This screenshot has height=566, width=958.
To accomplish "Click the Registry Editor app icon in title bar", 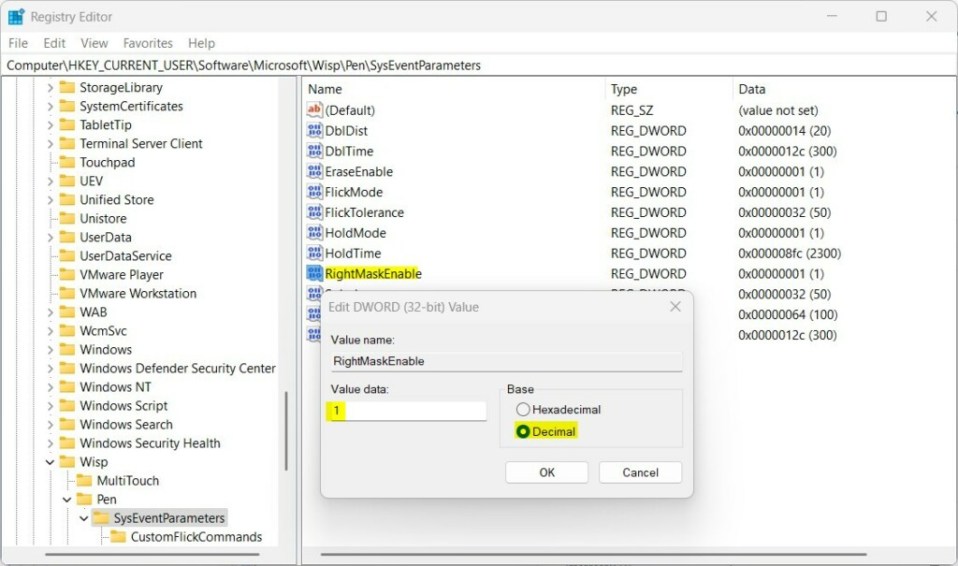I will pos(16,17).
